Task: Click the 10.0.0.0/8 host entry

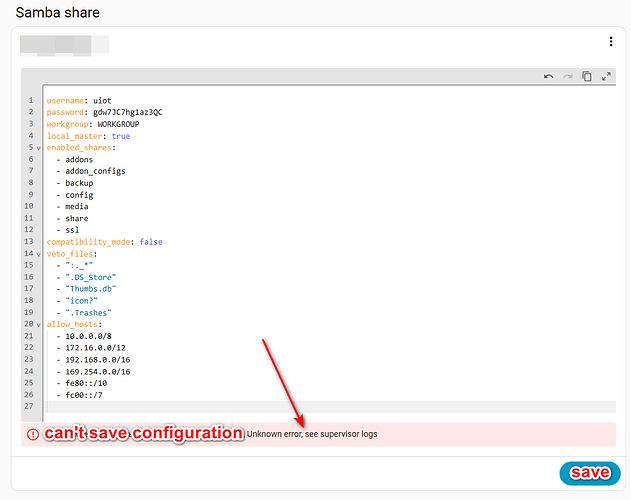Action: pyautogui.click(x=89, y=336)
